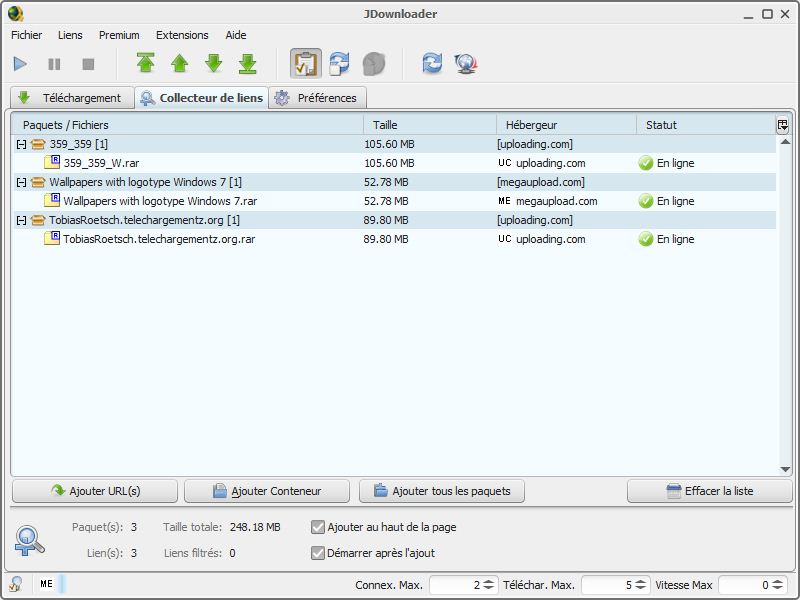This screenshot has height=600, width=800.
Task: Click the globe update icon
Action: point(465,64)
